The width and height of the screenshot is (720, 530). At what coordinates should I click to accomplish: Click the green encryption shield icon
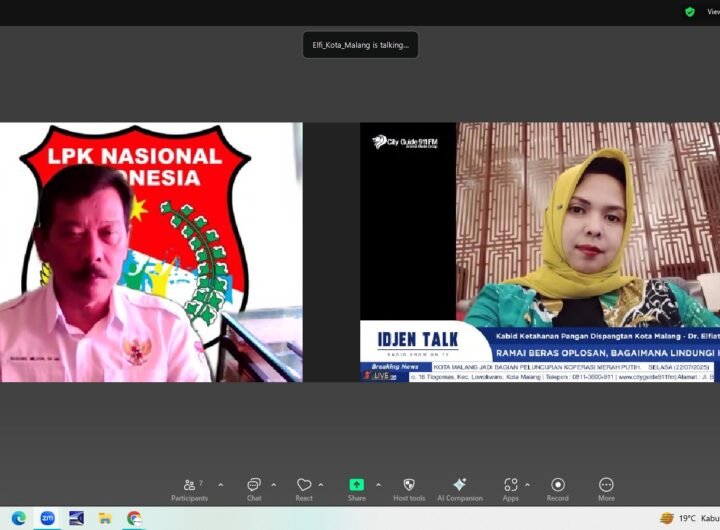tap(690, 12)
